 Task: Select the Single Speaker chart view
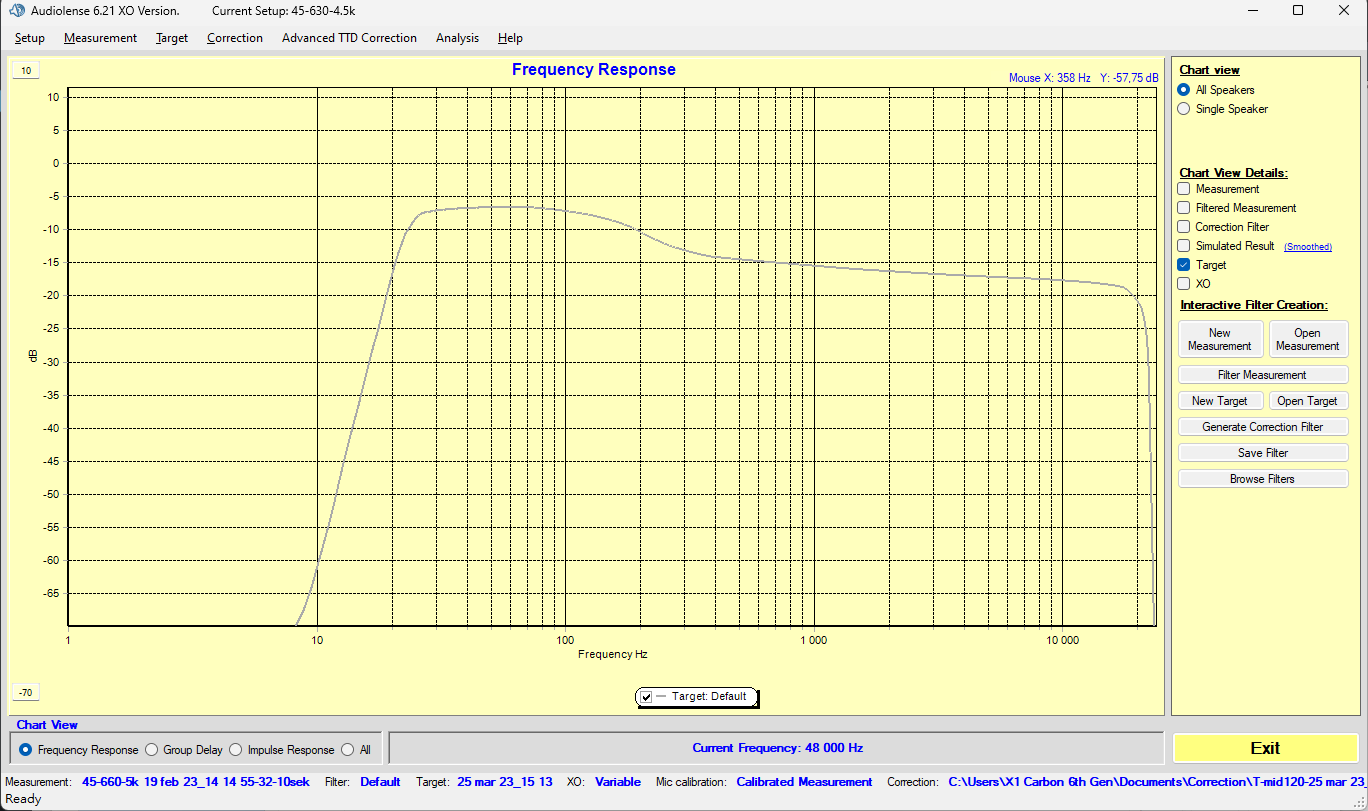(1184, 109)
